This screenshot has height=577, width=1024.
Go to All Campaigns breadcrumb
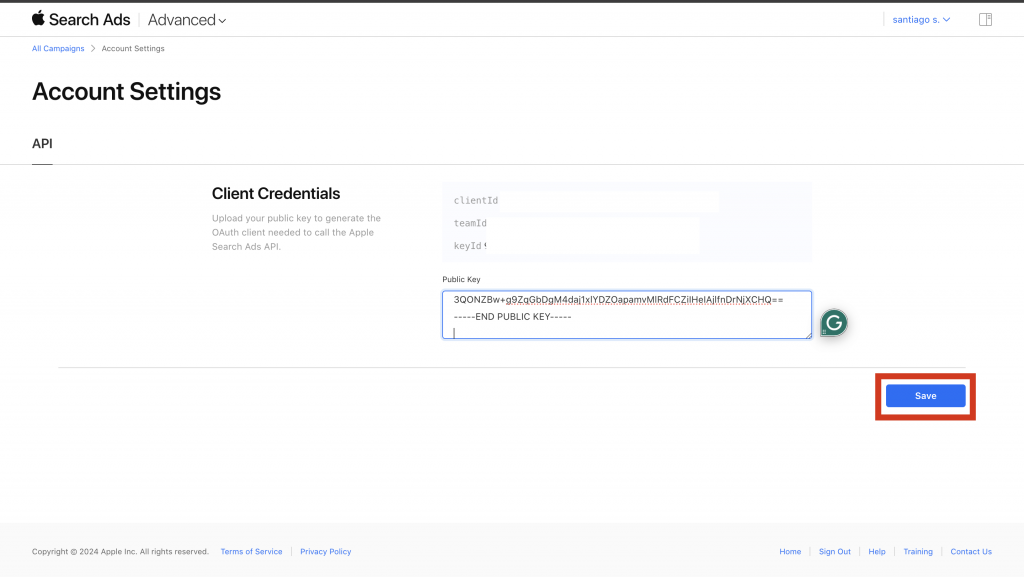click(58, 48)
